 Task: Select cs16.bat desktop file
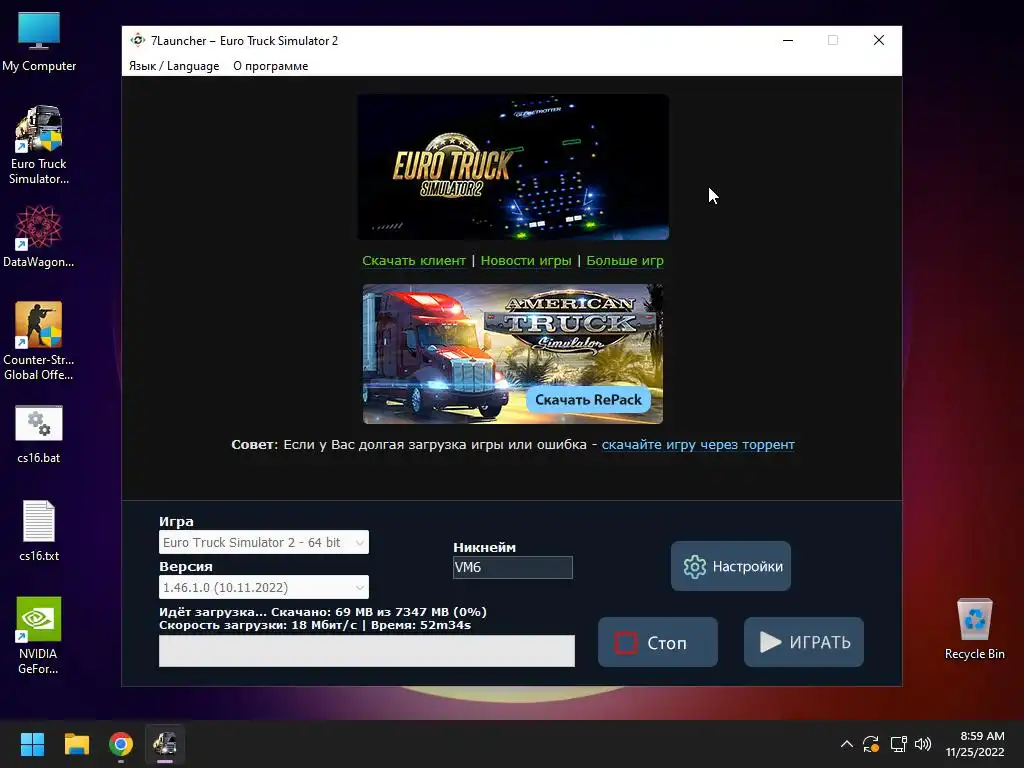coord(39,434)
